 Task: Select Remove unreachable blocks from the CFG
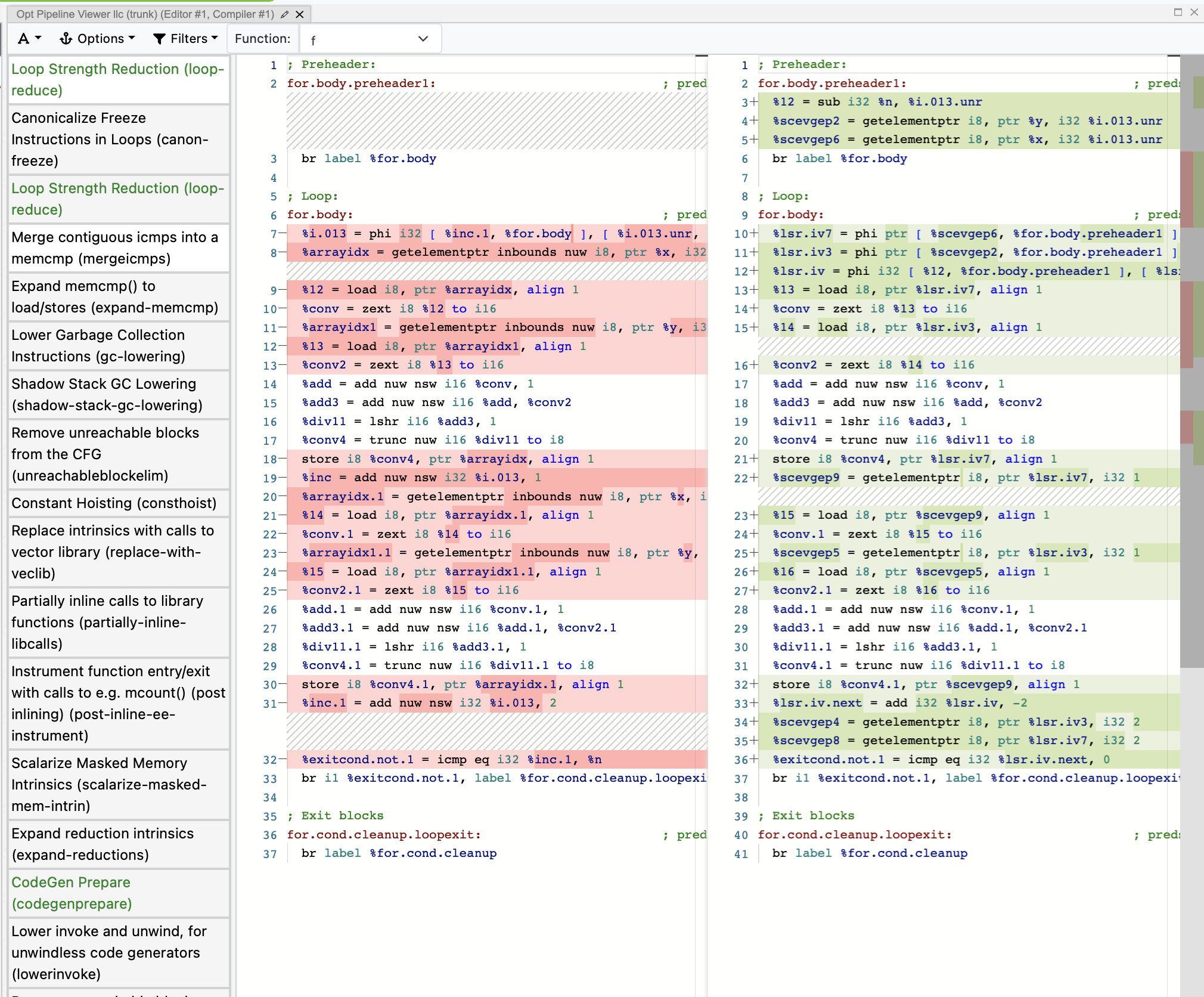coord(119,454)
